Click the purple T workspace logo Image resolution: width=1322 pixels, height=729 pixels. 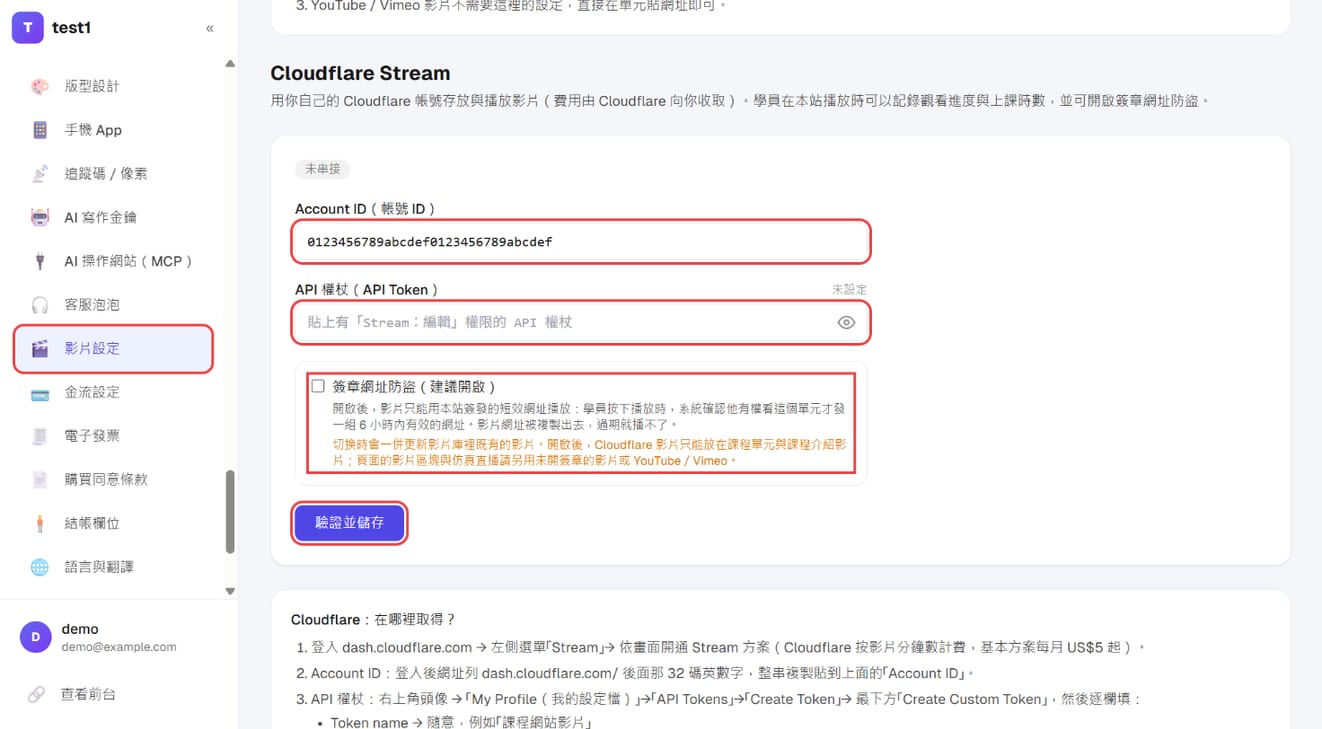coord(28,28)
